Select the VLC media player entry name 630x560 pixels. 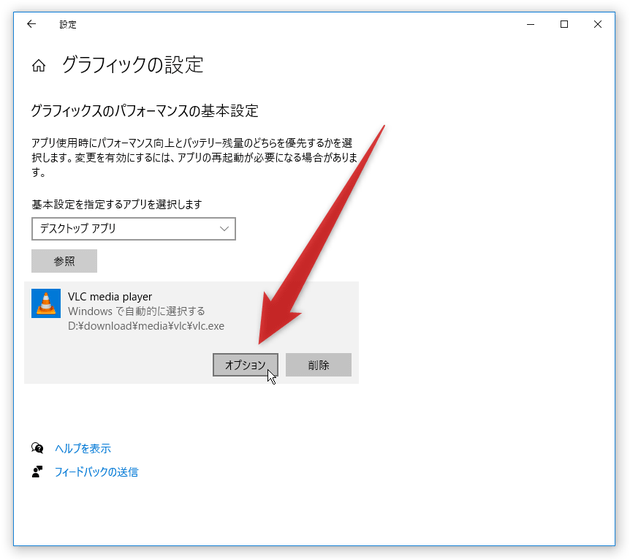click(110, 296)
